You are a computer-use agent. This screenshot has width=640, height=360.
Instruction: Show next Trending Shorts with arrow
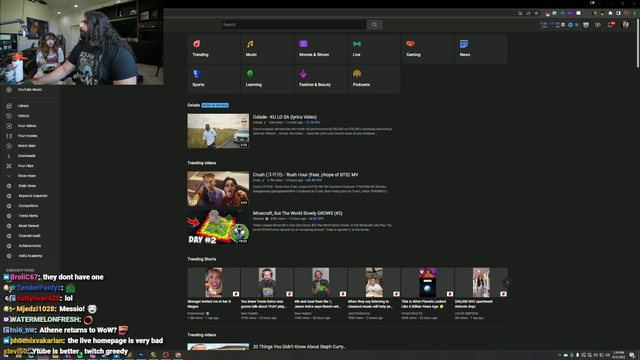coord(507,282)
